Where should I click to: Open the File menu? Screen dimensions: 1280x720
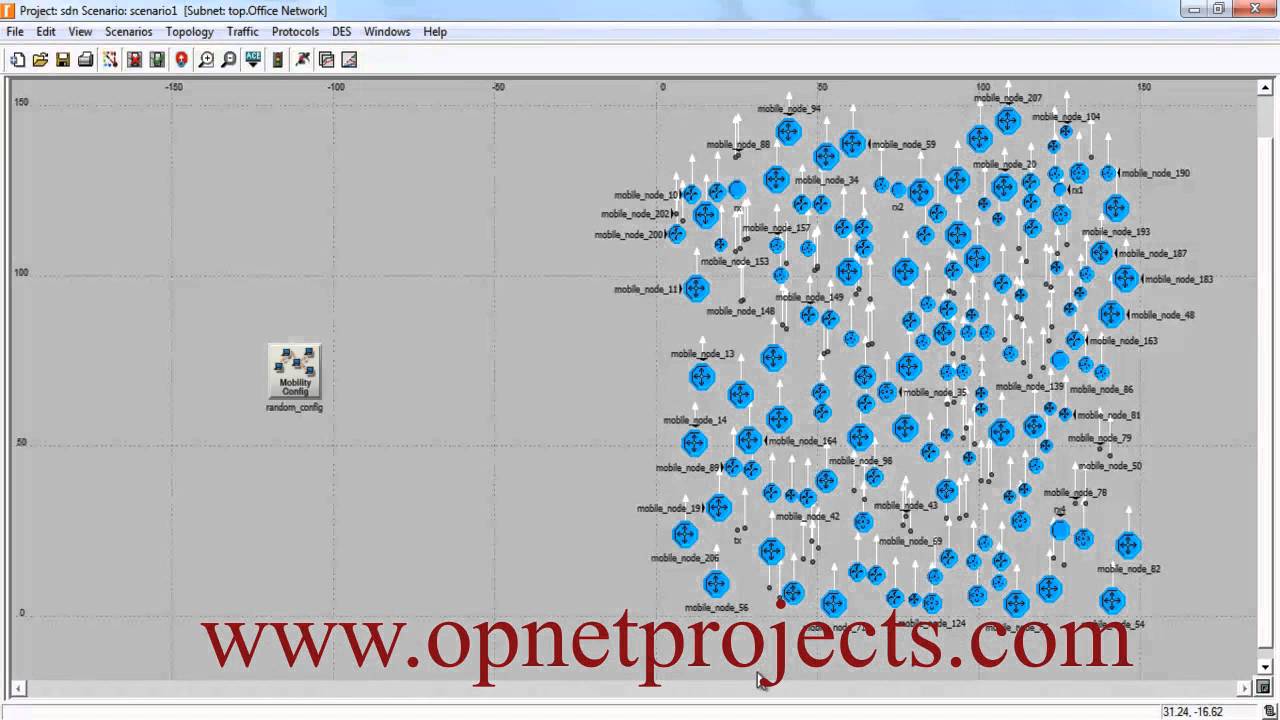[x=15, y=32]
